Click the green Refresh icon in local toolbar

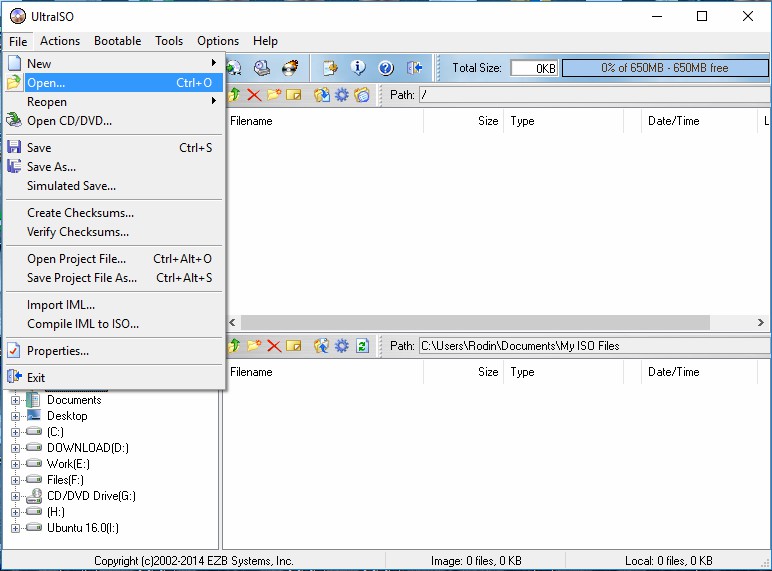point(362,346)
